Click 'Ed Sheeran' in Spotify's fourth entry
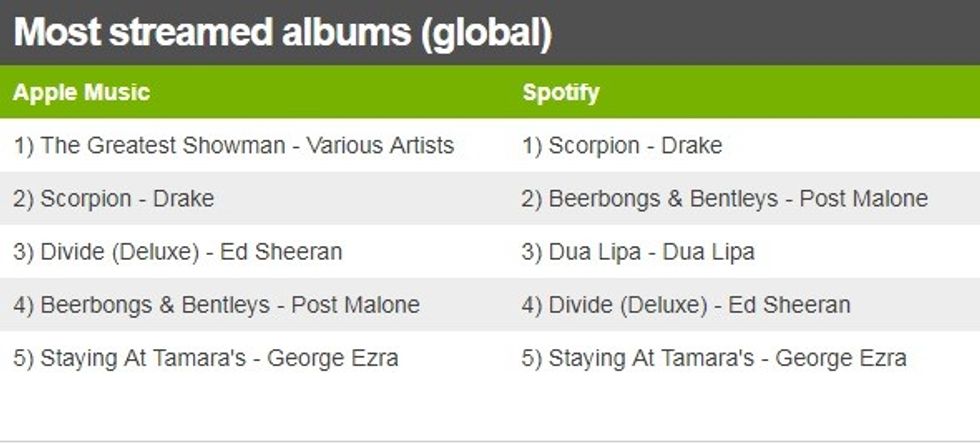Screen dimensions: 980x443 point(789,305)
